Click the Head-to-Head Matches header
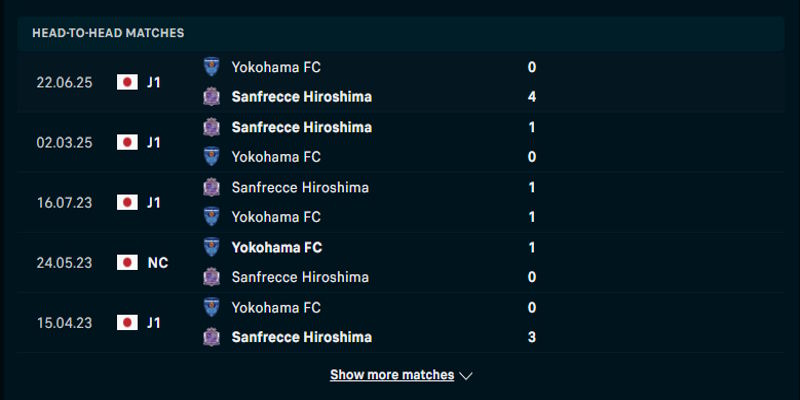 (108, 33)
